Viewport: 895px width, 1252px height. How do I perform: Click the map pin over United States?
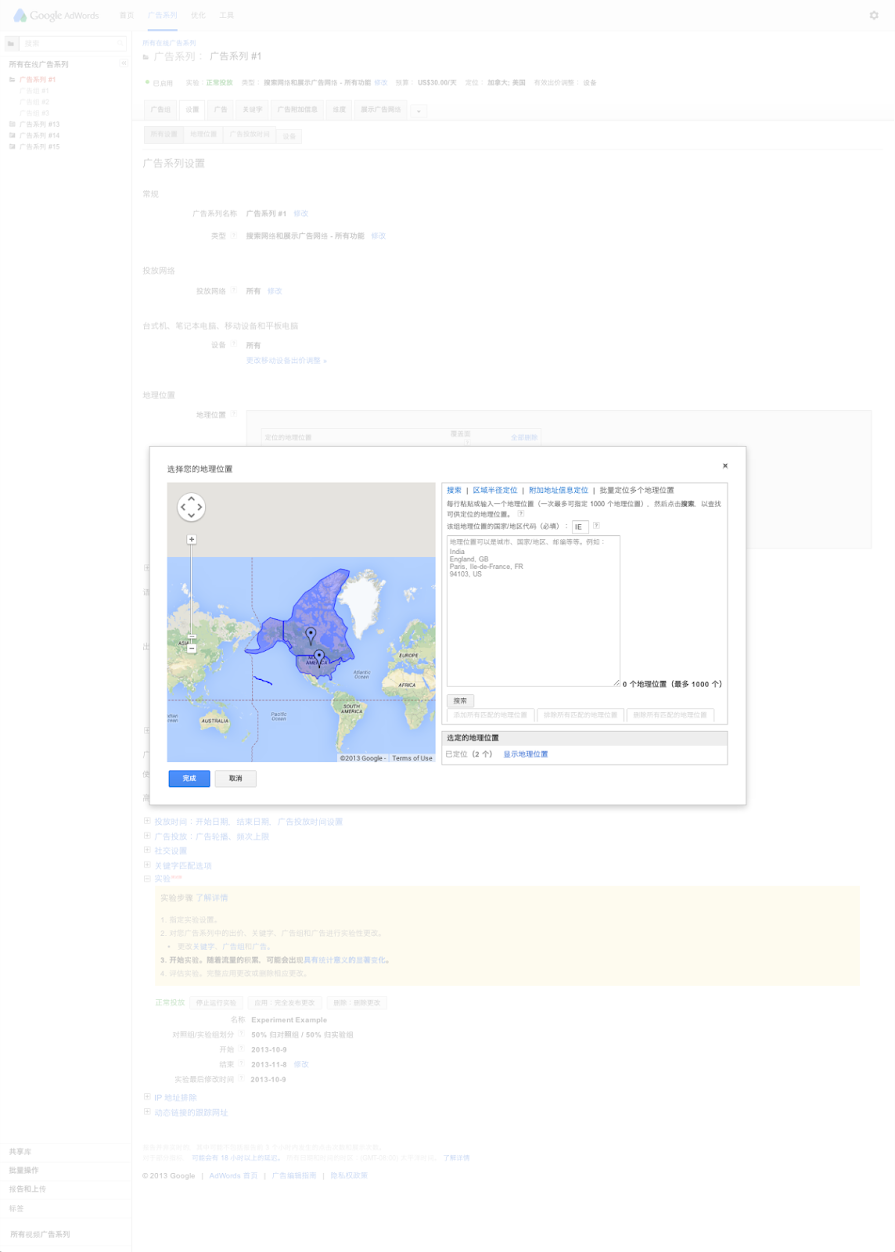pos(319,657)
